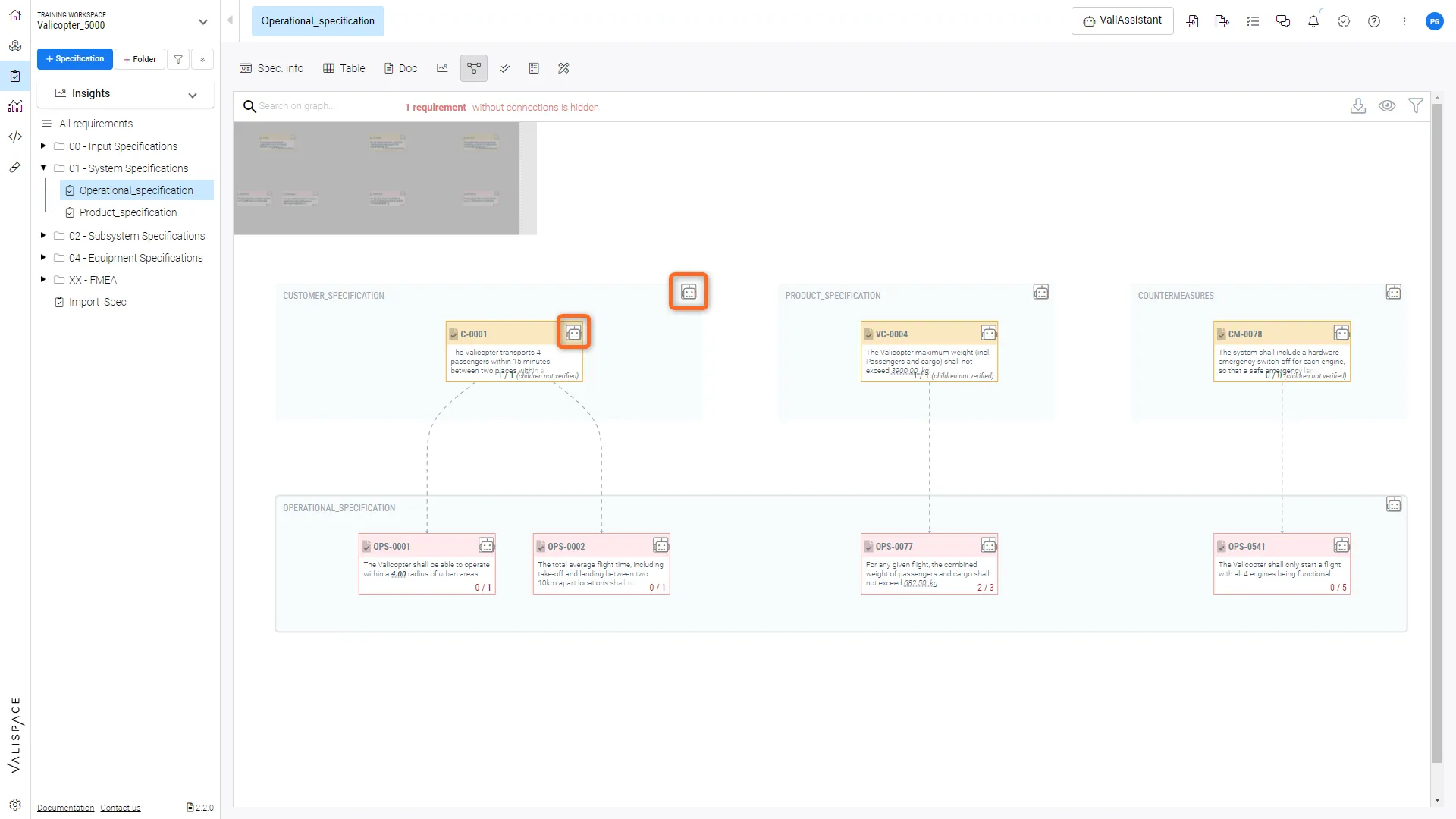The height and width of the screenshot is (819, 1456).
Task: Open the discussions chat bubbles icon
Action: pos(1283,21)
